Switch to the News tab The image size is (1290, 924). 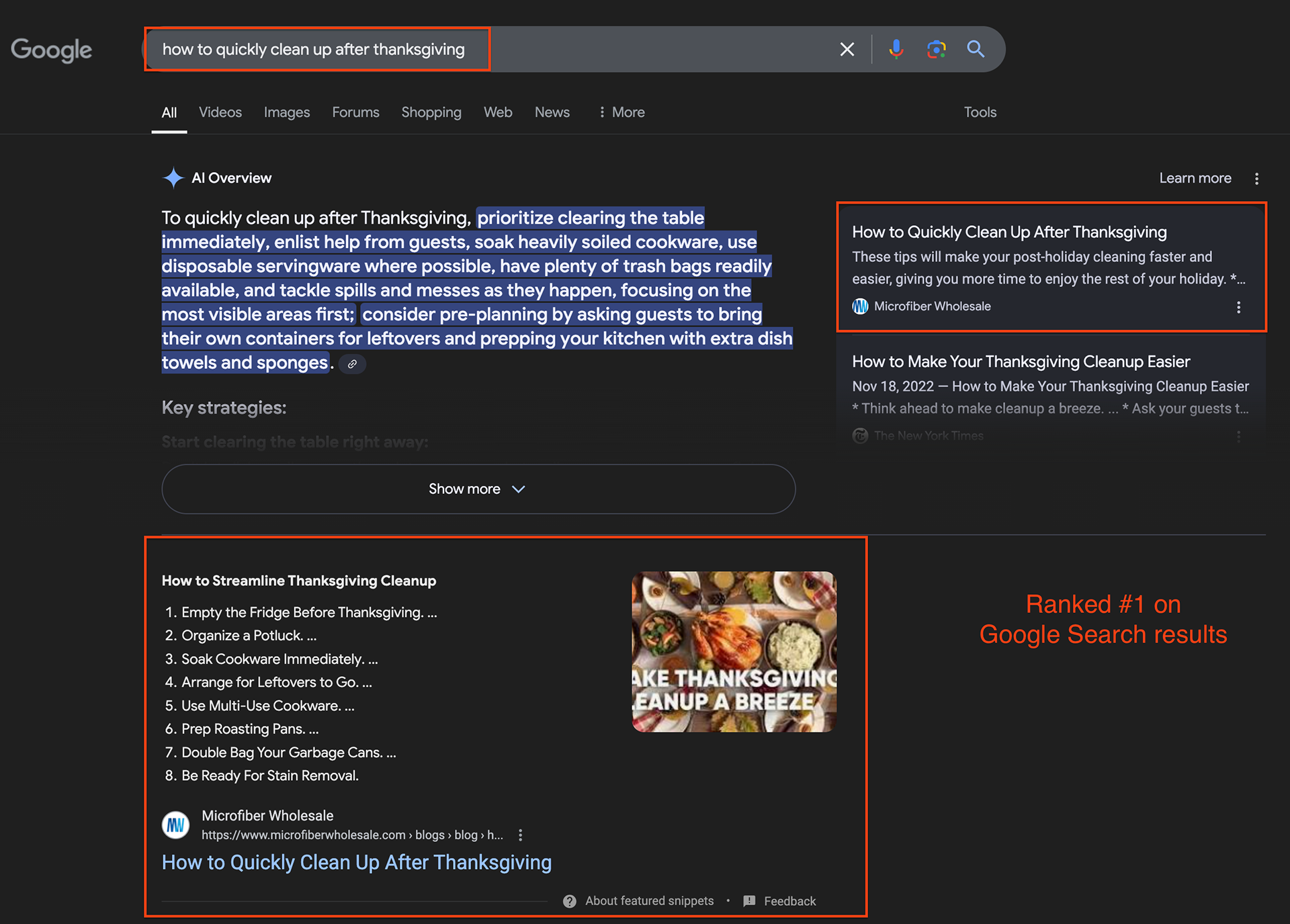pyautogui.click(x=552, y=112)
